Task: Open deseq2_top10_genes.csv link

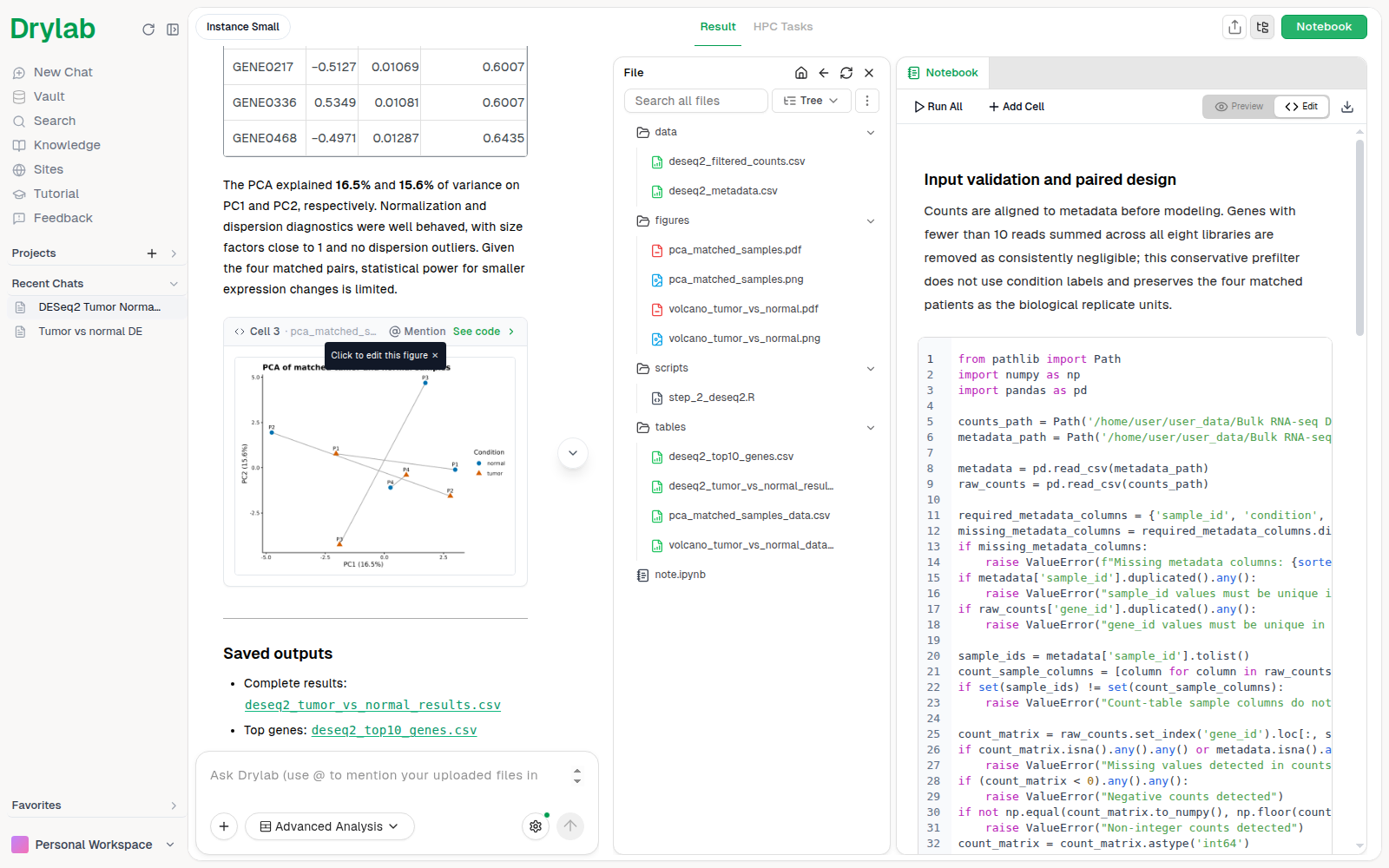Action: tap(394, 730)
